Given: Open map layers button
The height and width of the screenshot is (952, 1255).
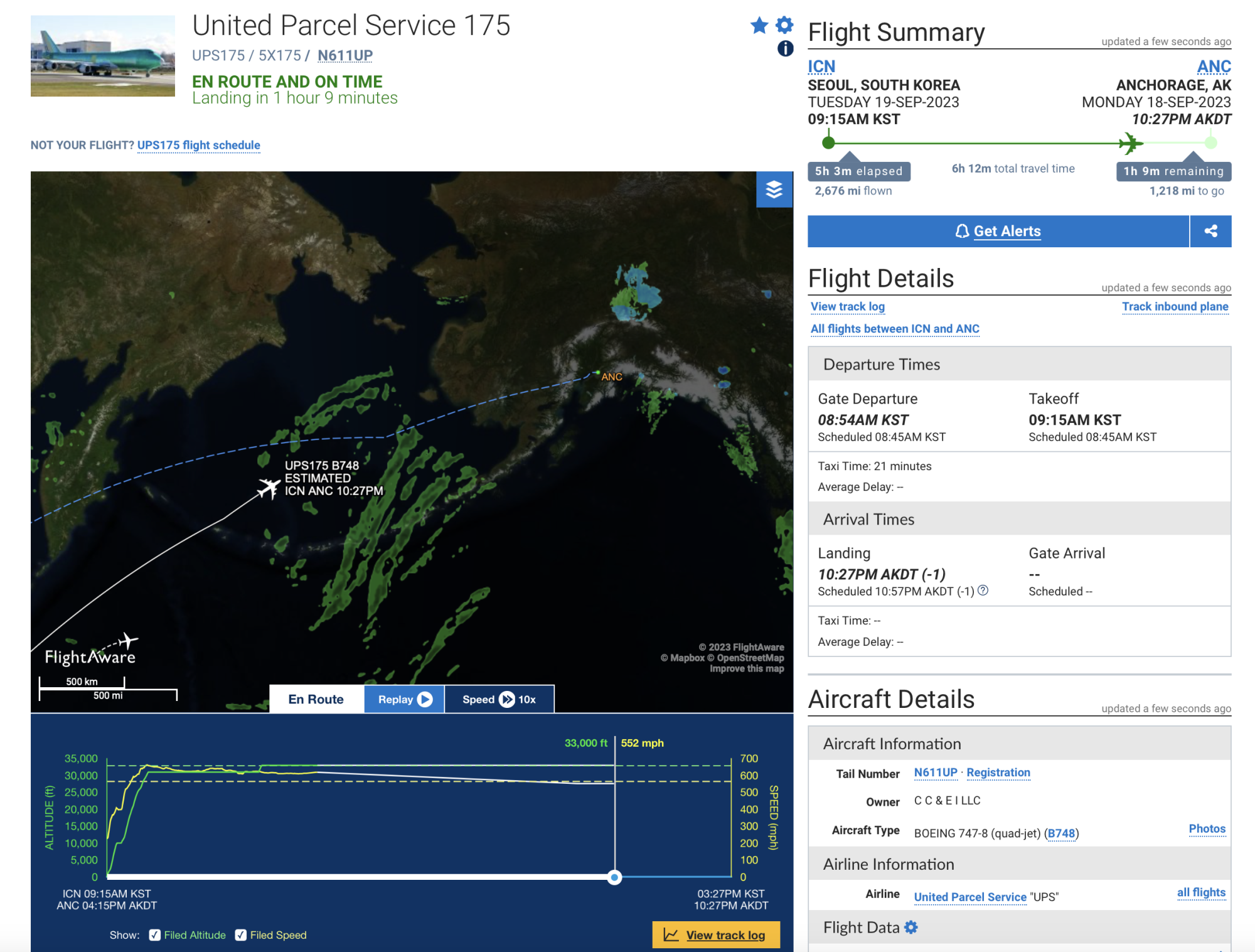Looking at the screenshot, I should (x=774, y=189).
